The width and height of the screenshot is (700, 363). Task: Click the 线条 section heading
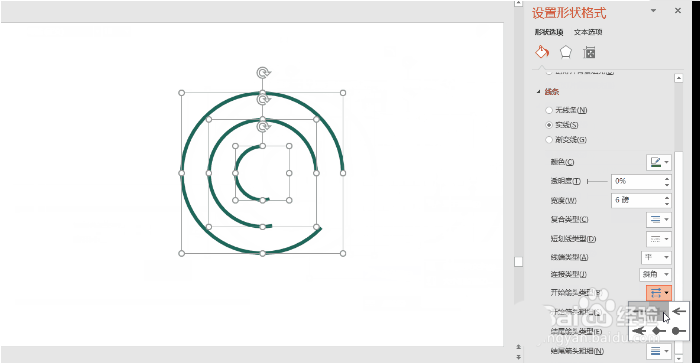(x=552, y=92)
